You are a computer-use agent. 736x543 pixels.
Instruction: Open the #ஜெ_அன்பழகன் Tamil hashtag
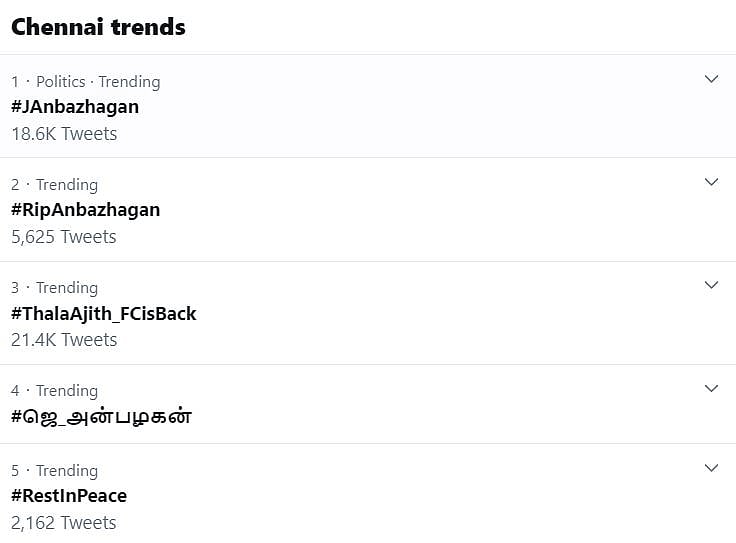101,417
